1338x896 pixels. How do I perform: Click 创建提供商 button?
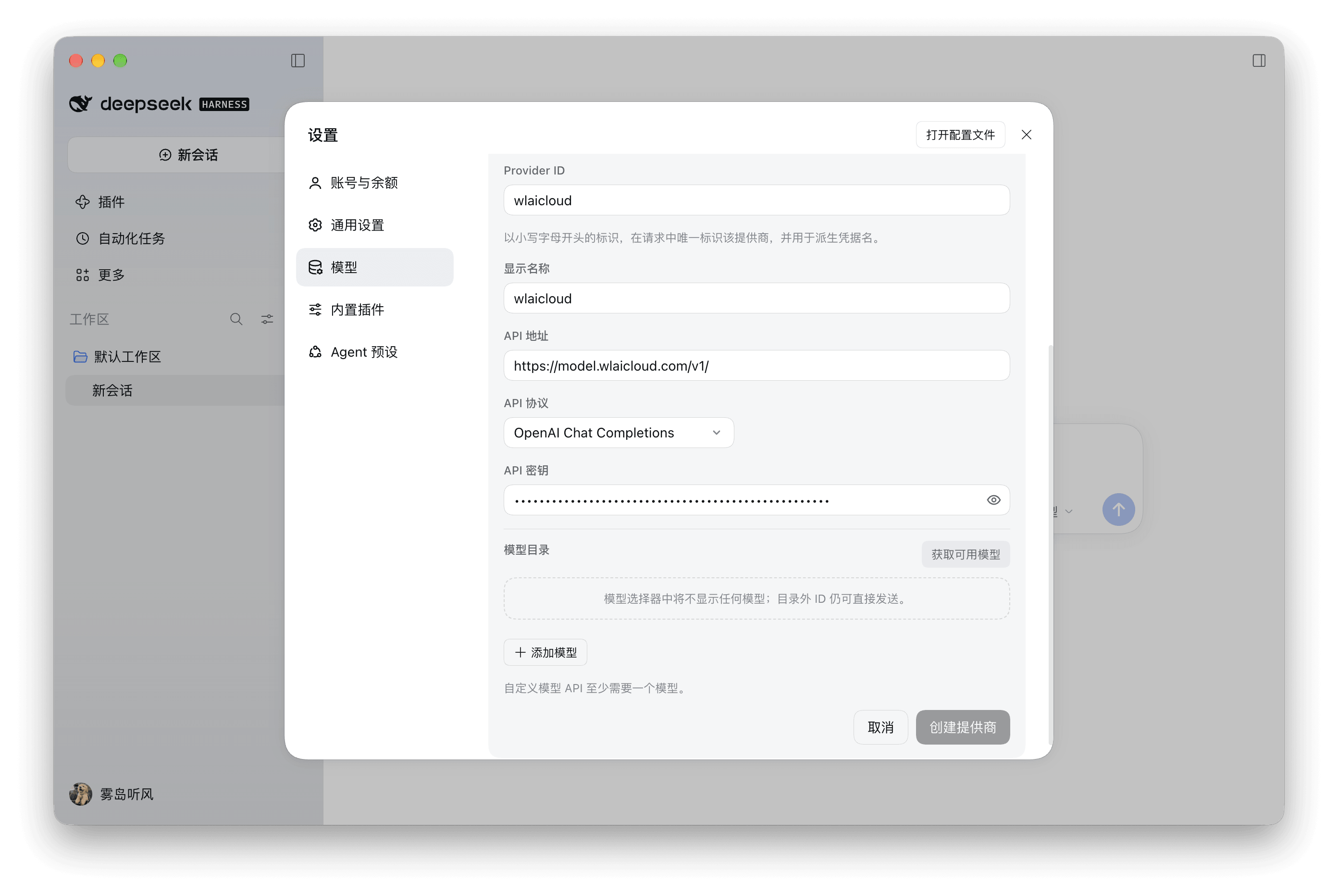tap(963, 727)
